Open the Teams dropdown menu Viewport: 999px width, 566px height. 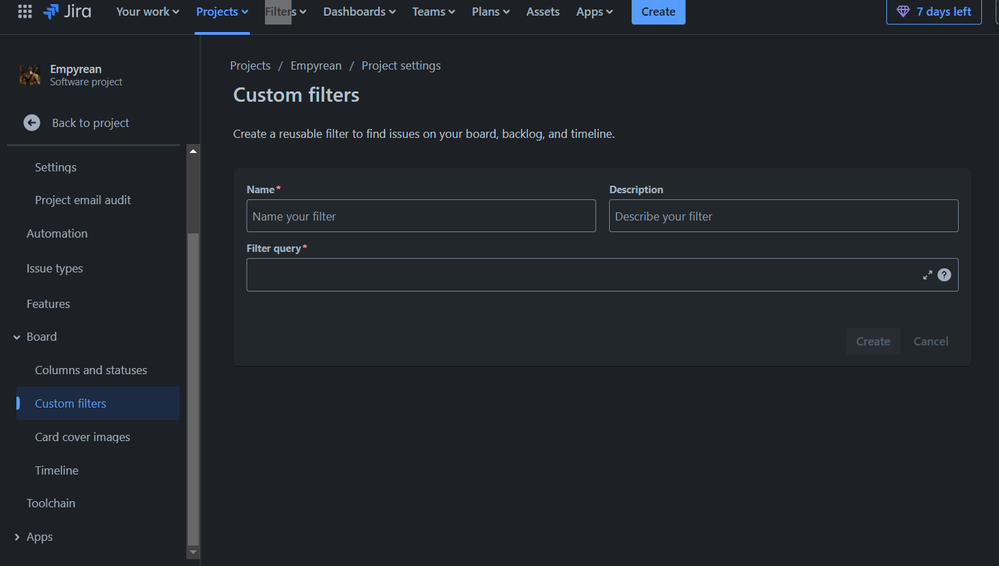point(433,11)
